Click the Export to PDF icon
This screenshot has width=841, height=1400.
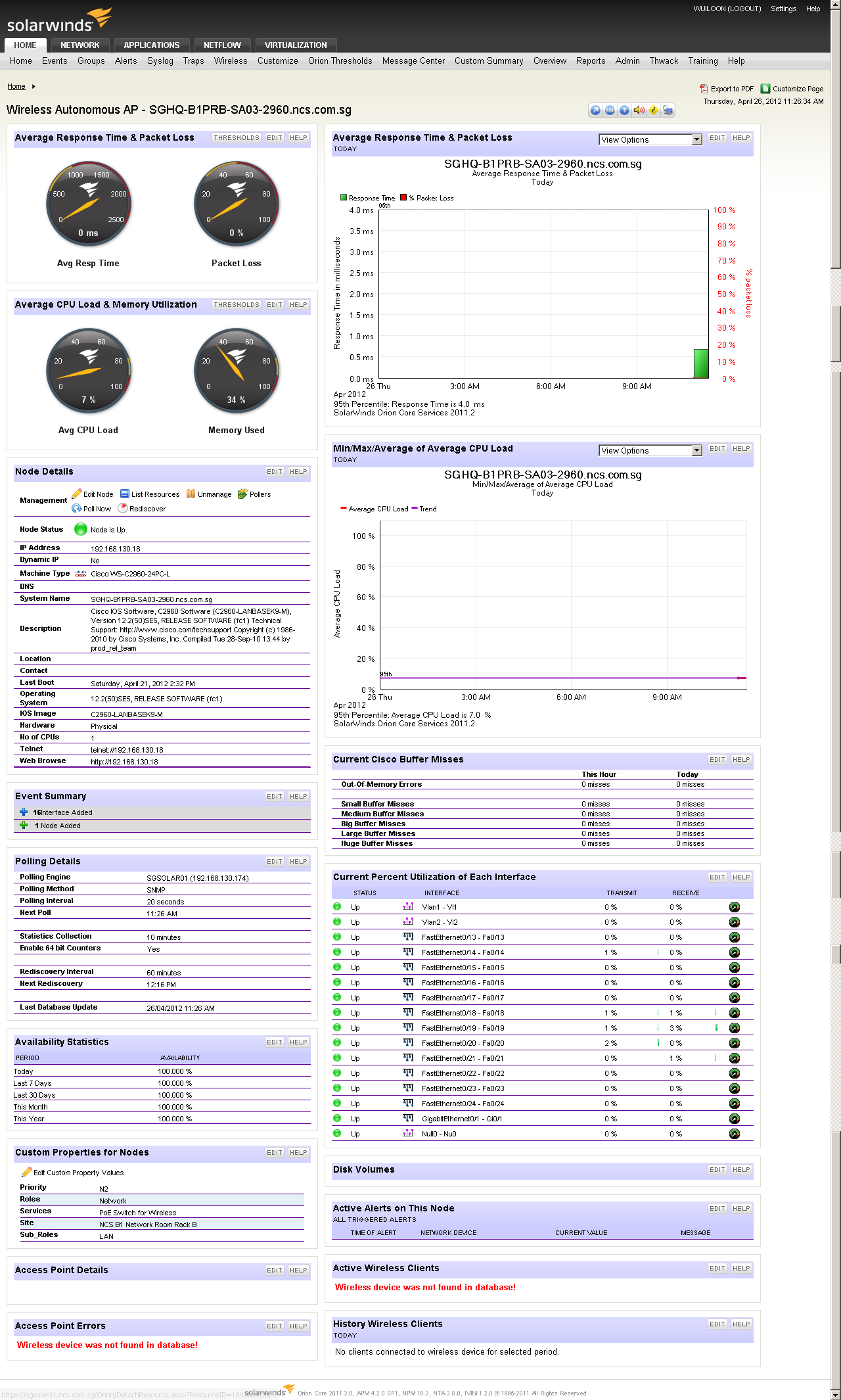[704, 89]
